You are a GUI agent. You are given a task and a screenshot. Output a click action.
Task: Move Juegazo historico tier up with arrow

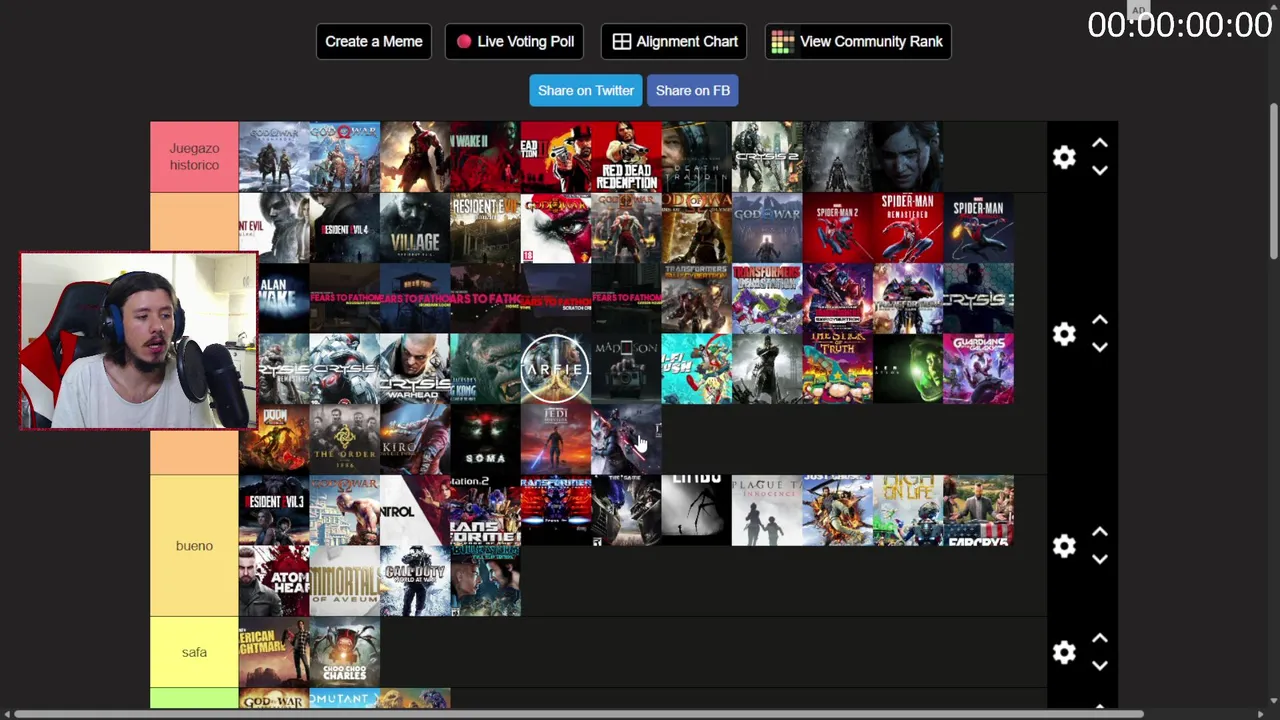point(1100,144)
